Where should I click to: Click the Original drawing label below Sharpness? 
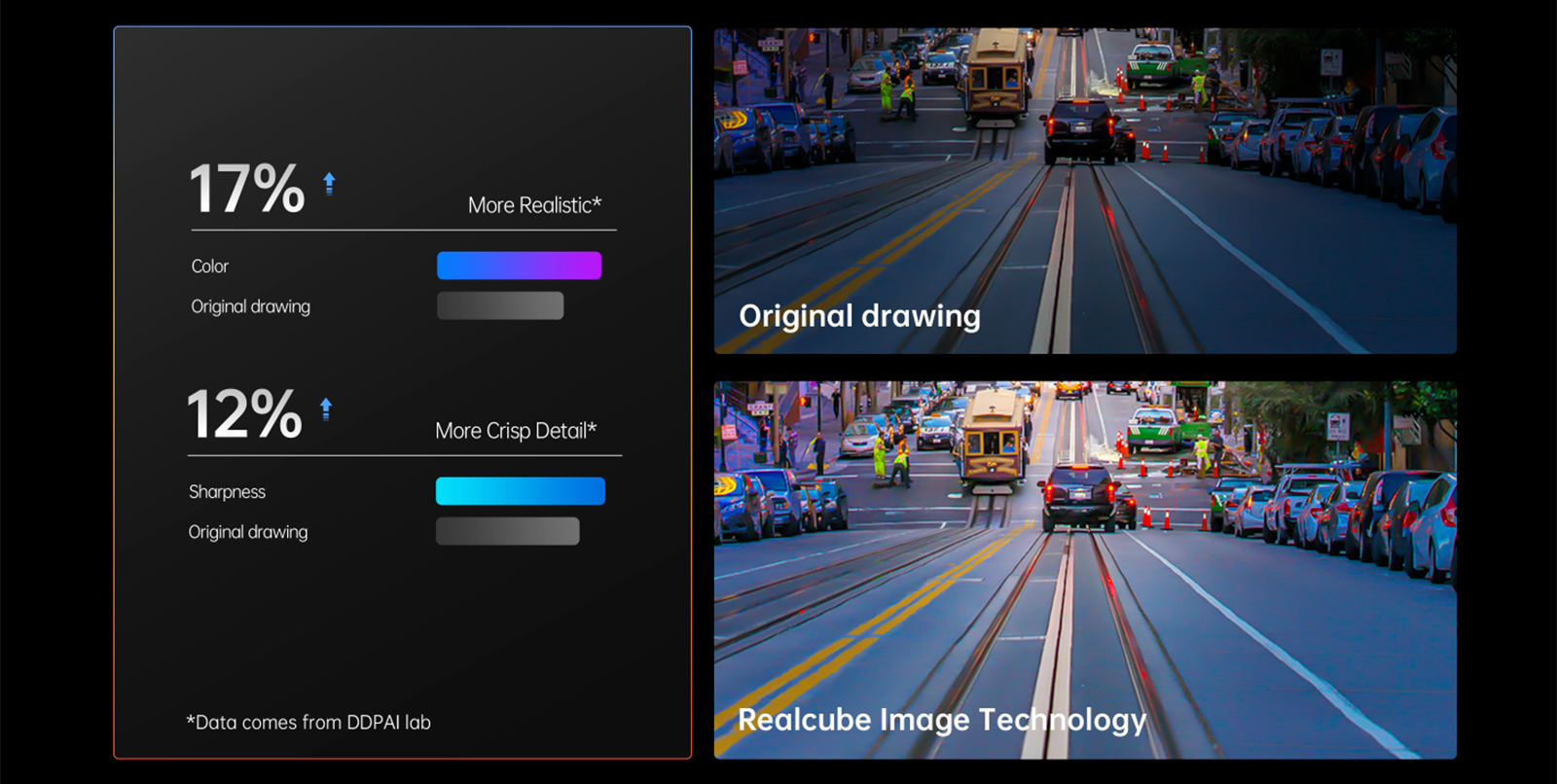coord(248,532)
